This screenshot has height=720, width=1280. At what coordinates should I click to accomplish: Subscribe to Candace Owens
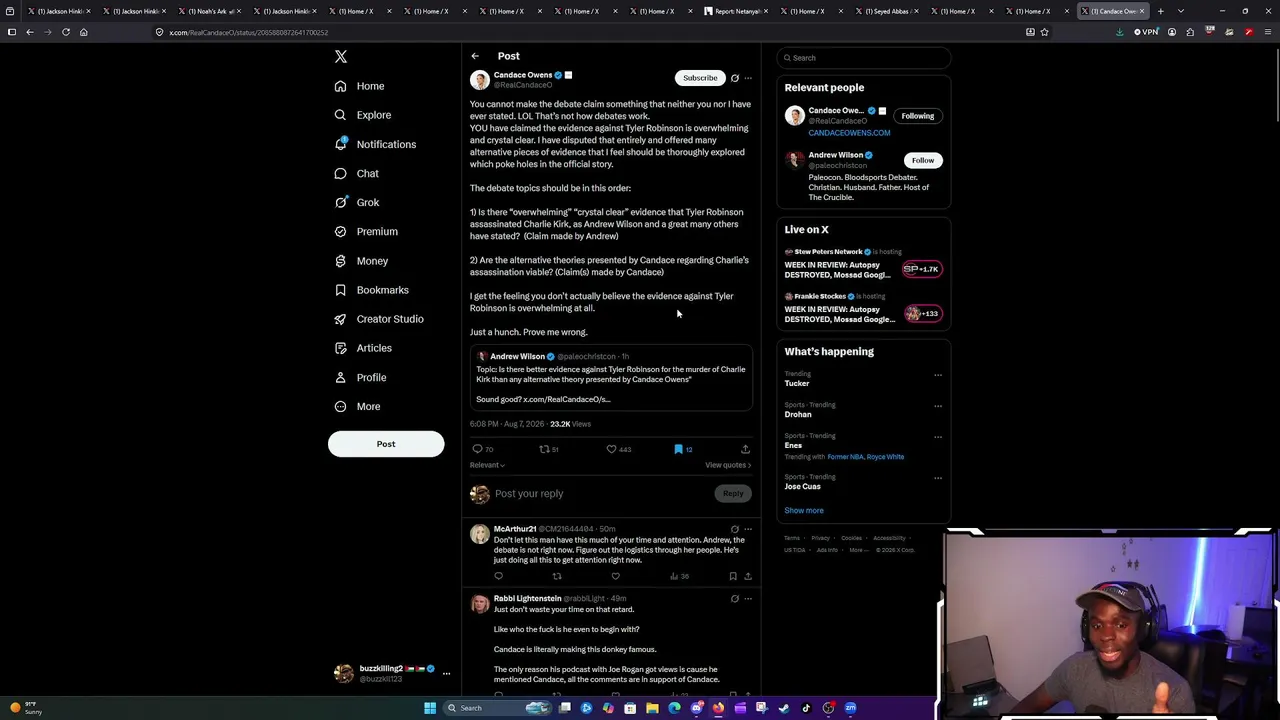point(700,78)
